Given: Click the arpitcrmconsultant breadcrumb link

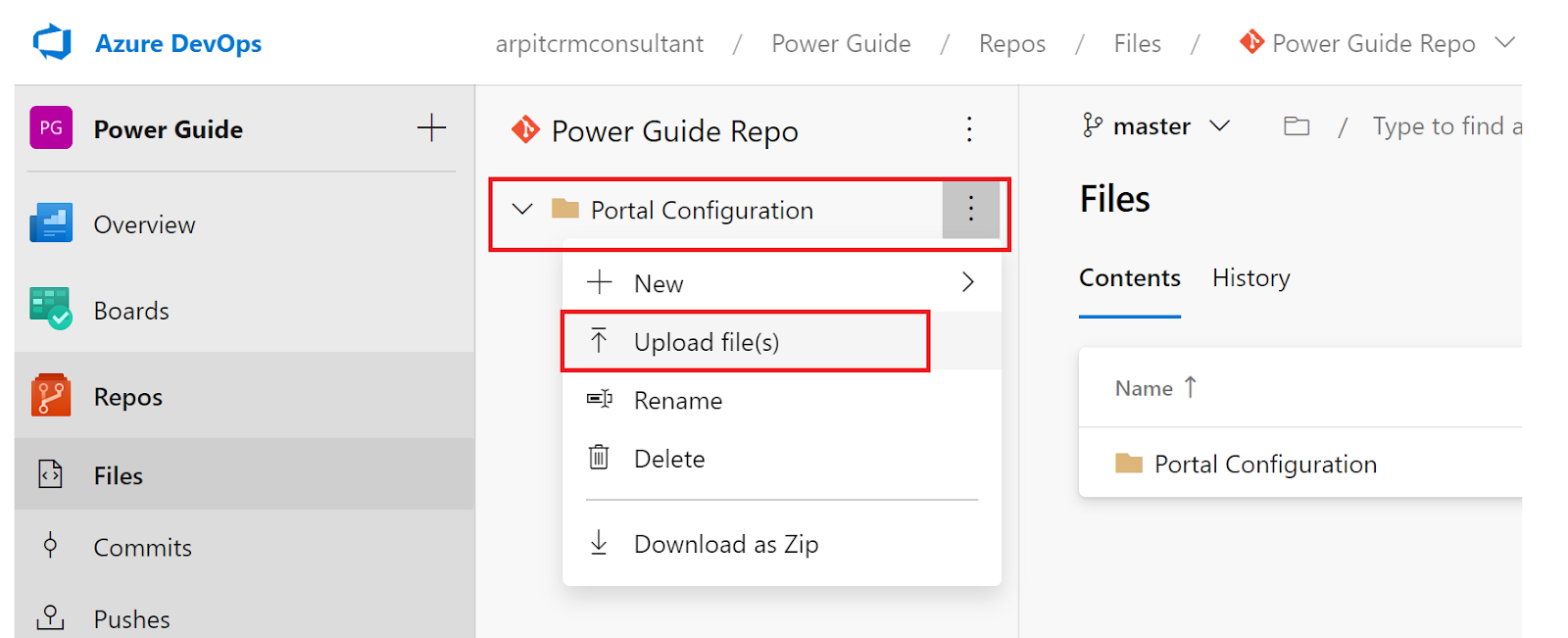Looking at the screenshot, I should coord(599,44).
